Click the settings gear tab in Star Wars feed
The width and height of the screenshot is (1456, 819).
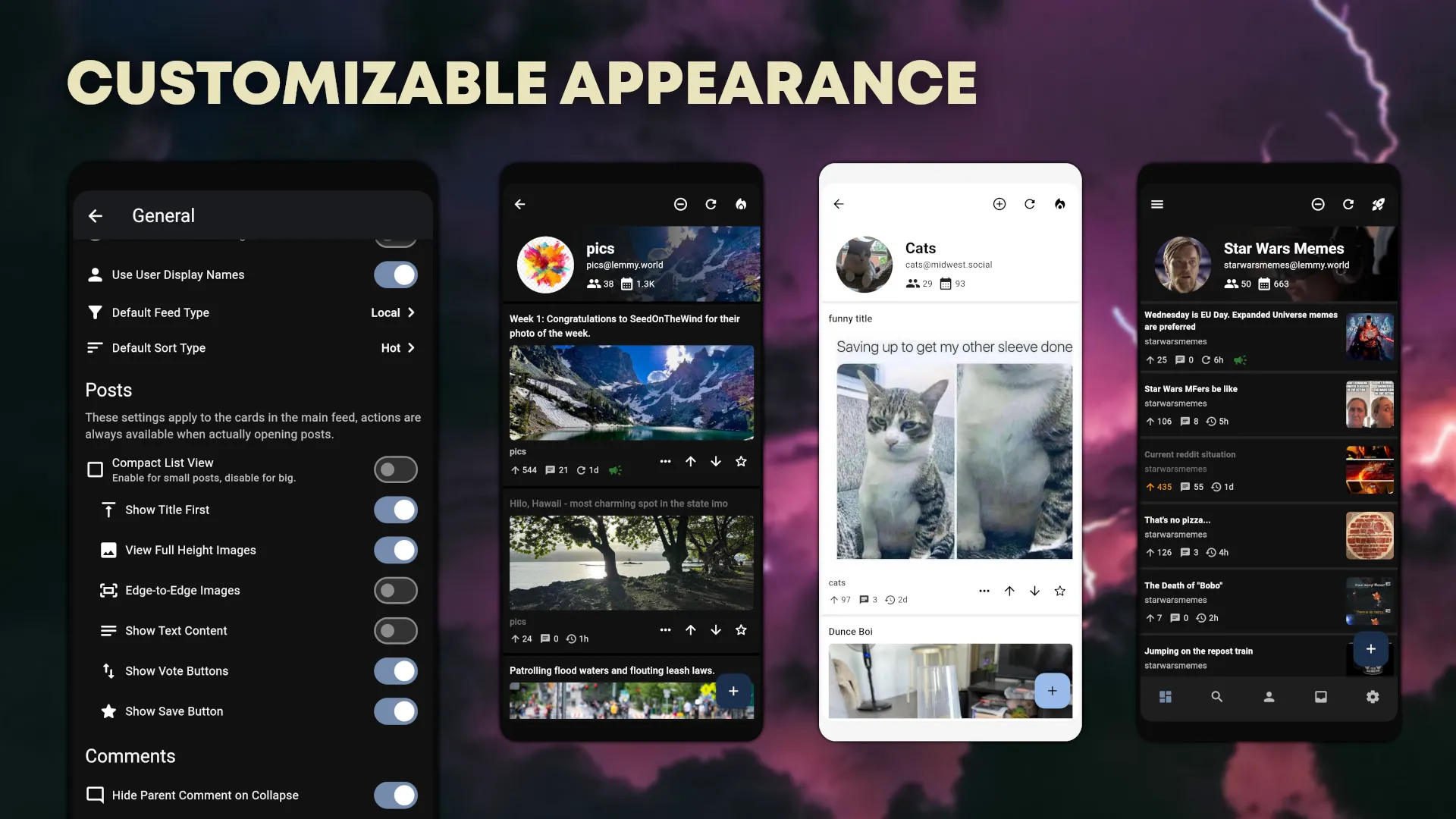(1373, 697)
